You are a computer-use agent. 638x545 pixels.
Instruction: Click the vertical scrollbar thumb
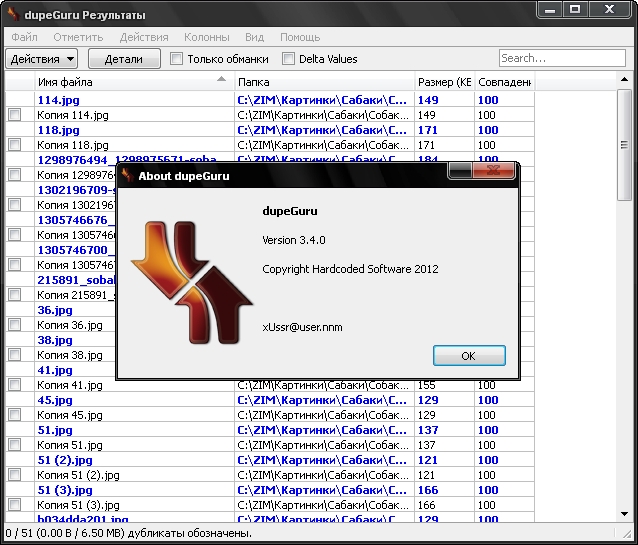[x=624, y=144]
